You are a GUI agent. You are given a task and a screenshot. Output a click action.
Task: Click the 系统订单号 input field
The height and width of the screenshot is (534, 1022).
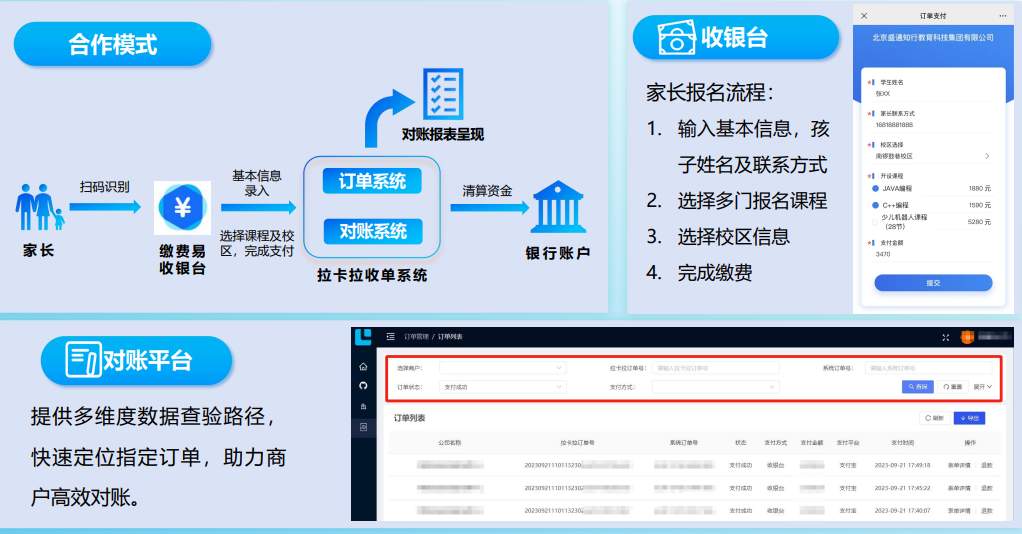point(929,368)
